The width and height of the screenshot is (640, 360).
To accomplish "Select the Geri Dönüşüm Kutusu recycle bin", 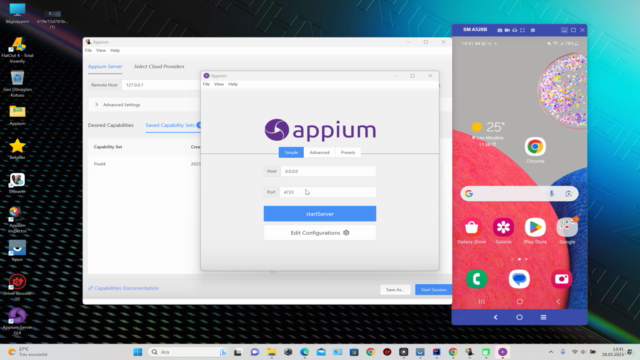I will [x=17, y=84].
